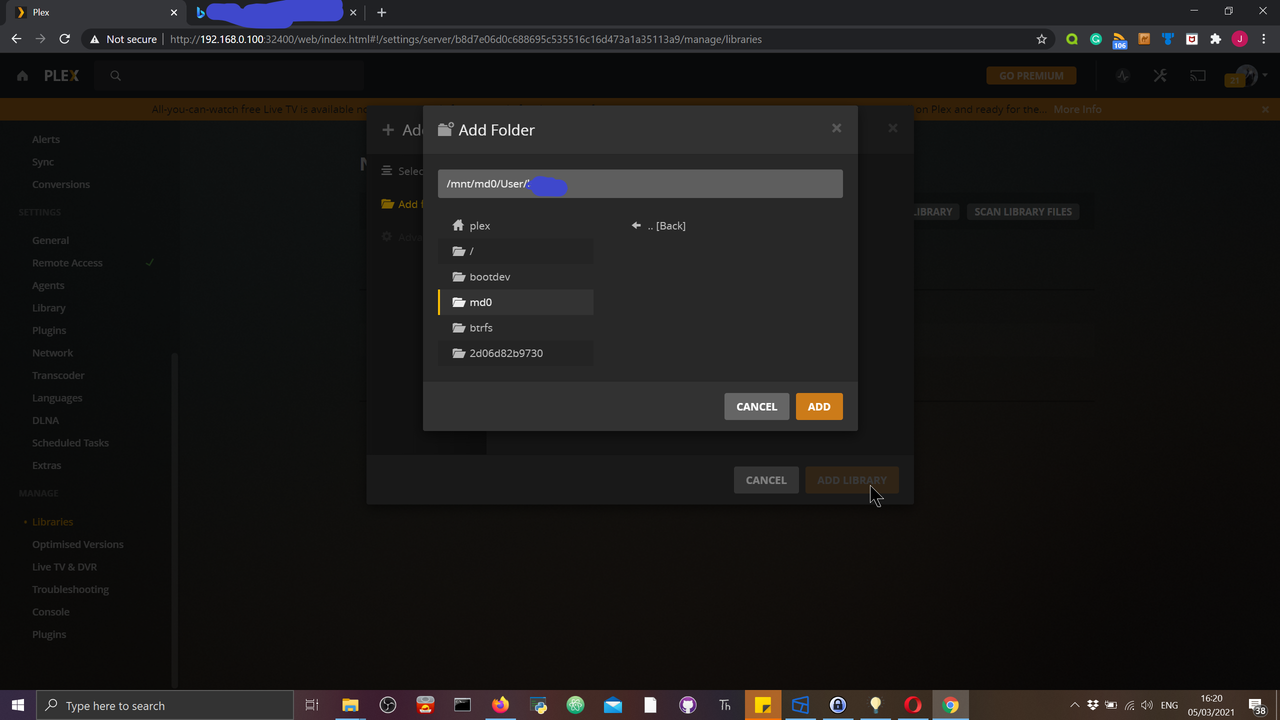Open Sync in the sidebar
The height and width of the screenshot is (720, 1280).
point(43,162)
